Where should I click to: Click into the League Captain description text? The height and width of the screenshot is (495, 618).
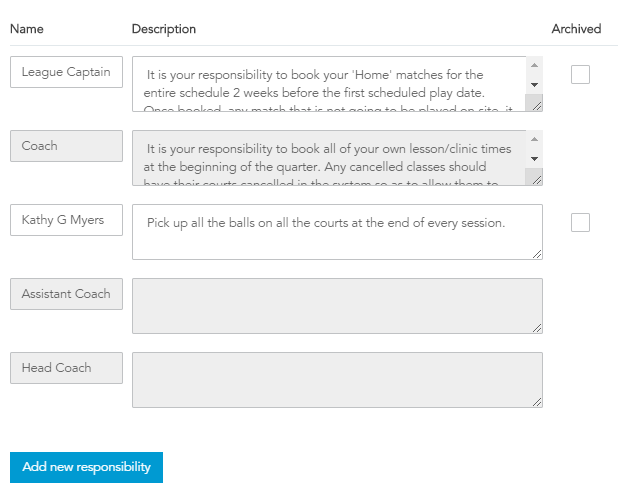329,84
